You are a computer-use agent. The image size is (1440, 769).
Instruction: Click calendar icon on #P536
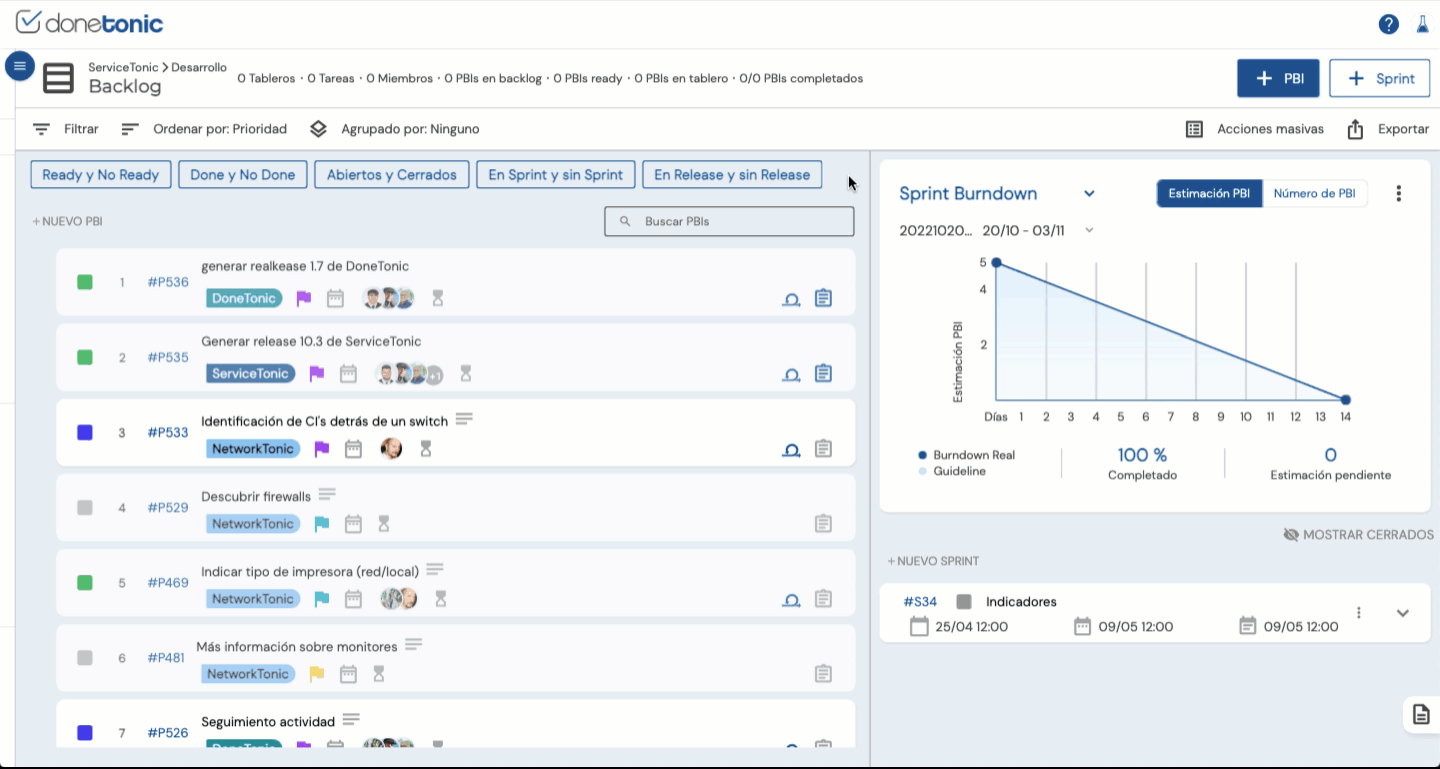point(335,298)
